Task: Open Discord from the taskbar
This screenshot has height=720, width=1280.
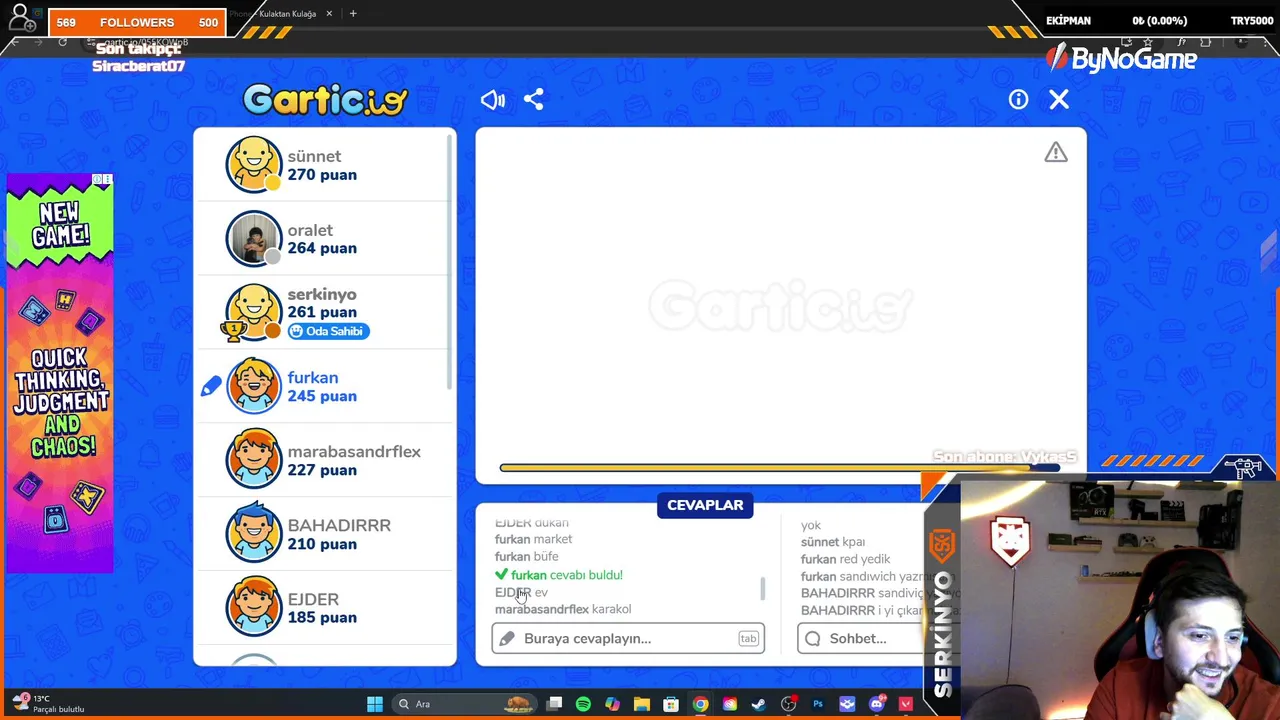Action: 877,704
